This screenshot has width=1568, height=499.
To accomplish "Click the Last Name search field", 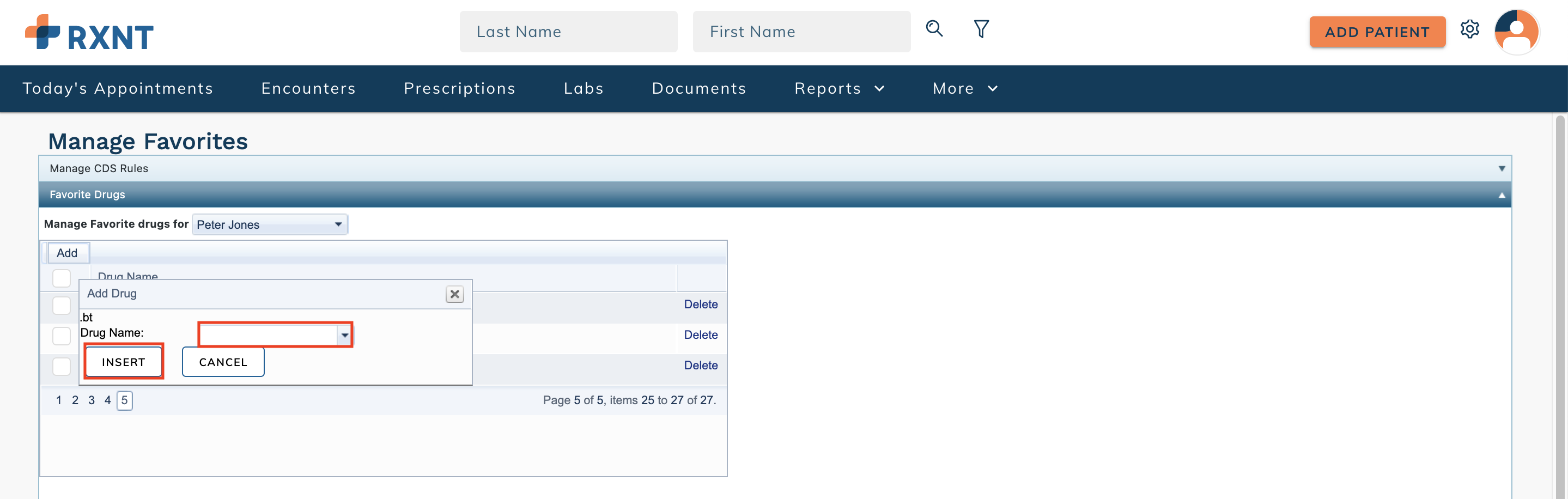I will click(568, 32).
